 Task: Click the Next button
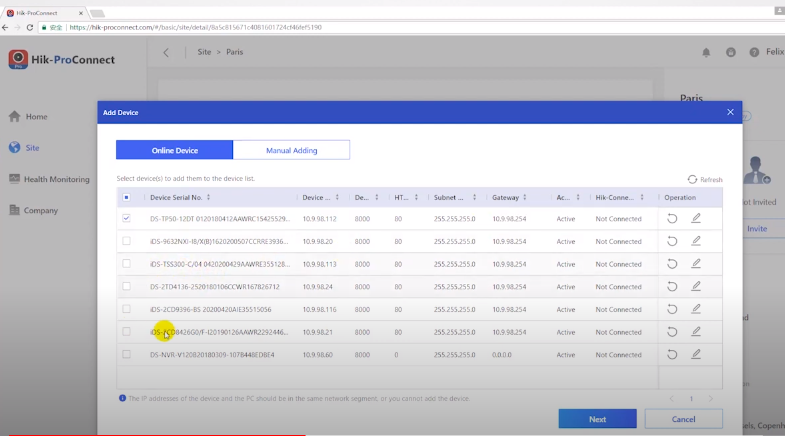(597, 419)
